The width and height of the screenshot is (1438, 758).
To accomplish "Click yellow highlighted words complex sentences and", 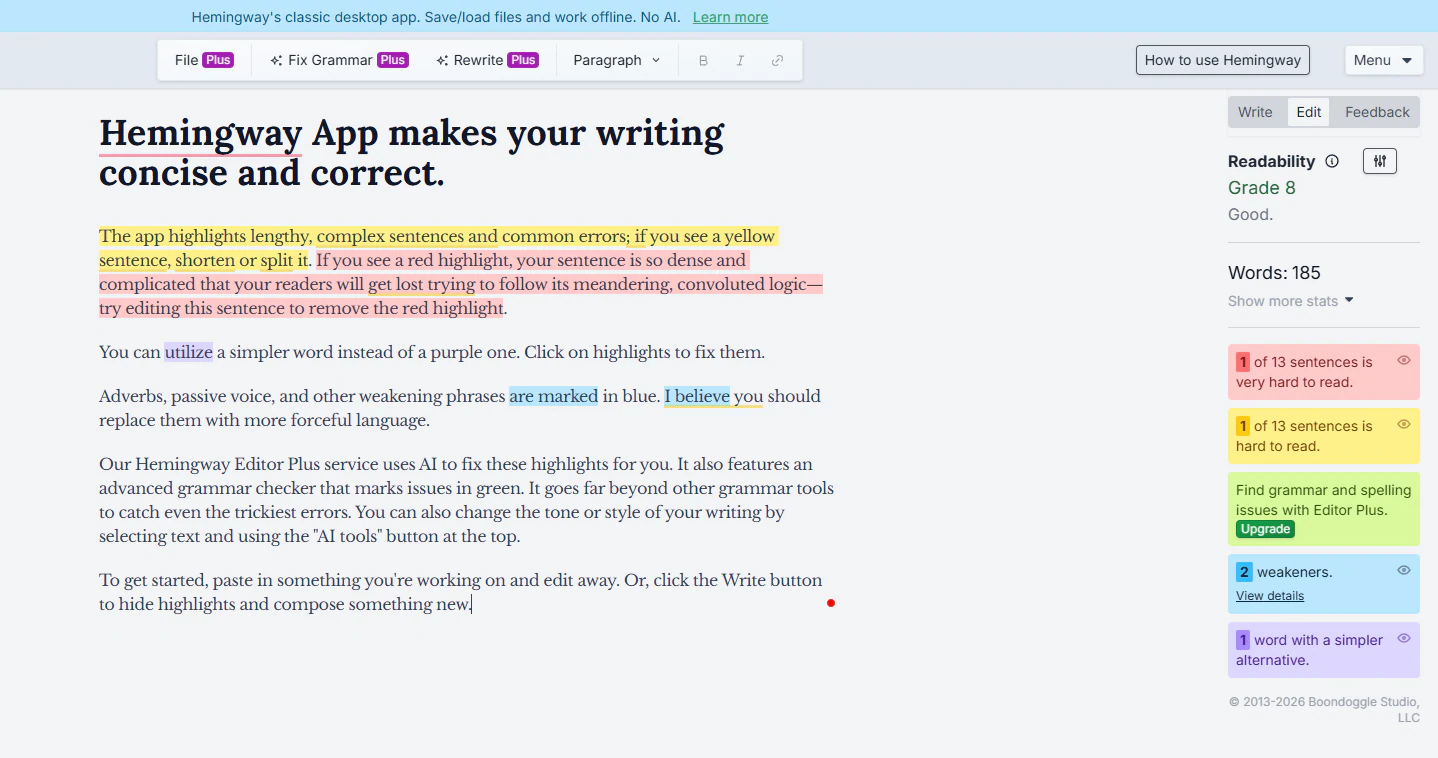I will 407,236.
